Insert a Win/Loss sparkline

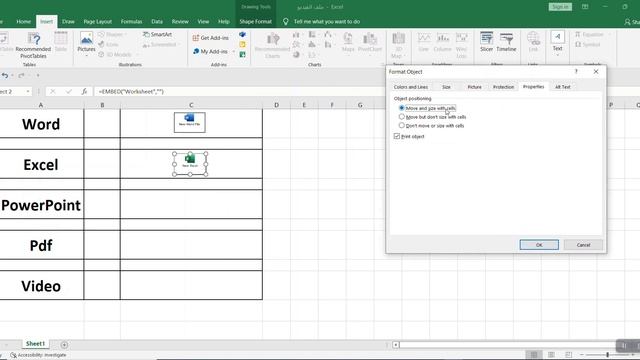pos(461,45)
